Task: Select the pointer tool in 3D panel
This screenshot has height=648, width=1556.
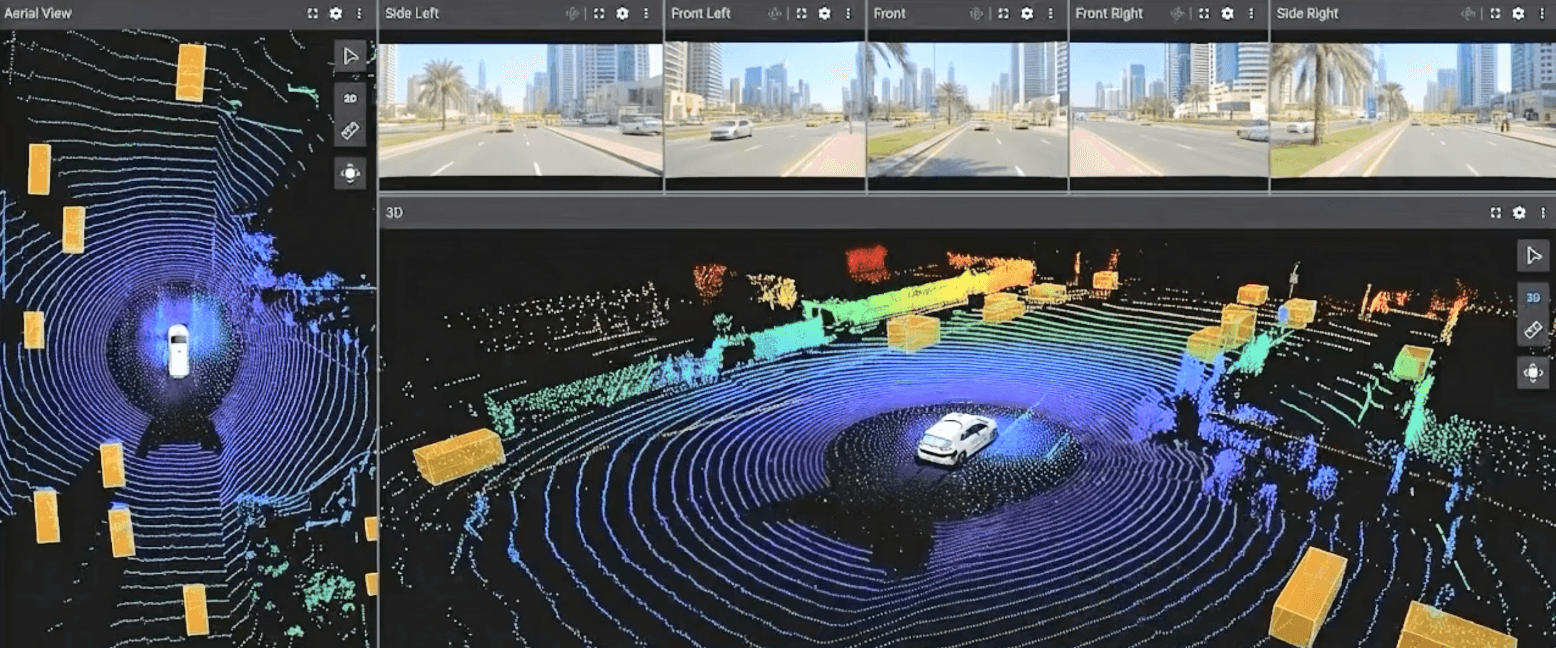Action: coord(1533,256)
